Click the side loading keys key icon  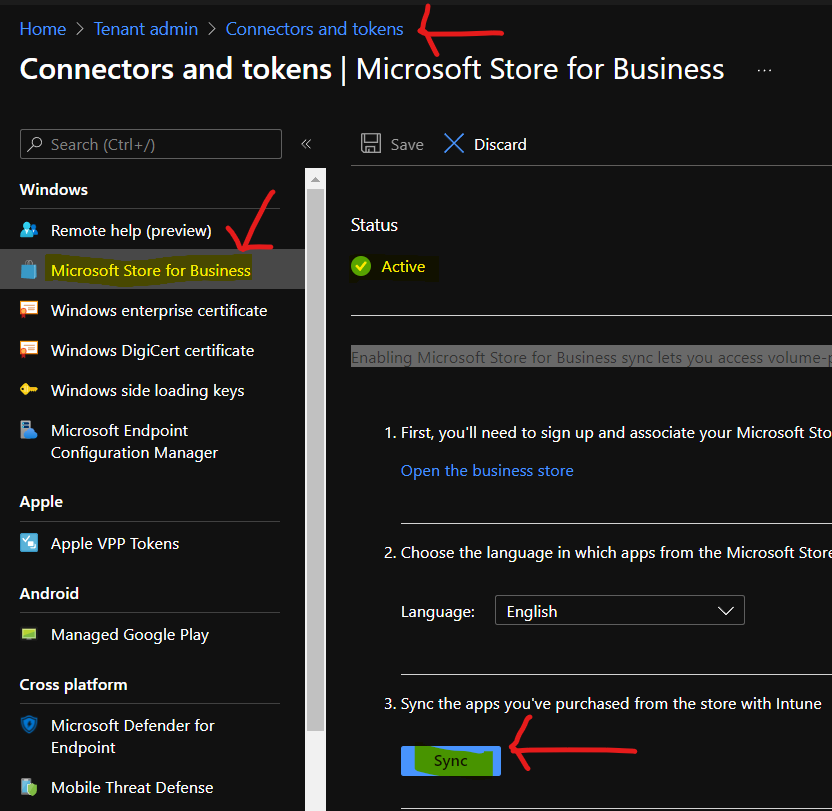tap(29, 390)
